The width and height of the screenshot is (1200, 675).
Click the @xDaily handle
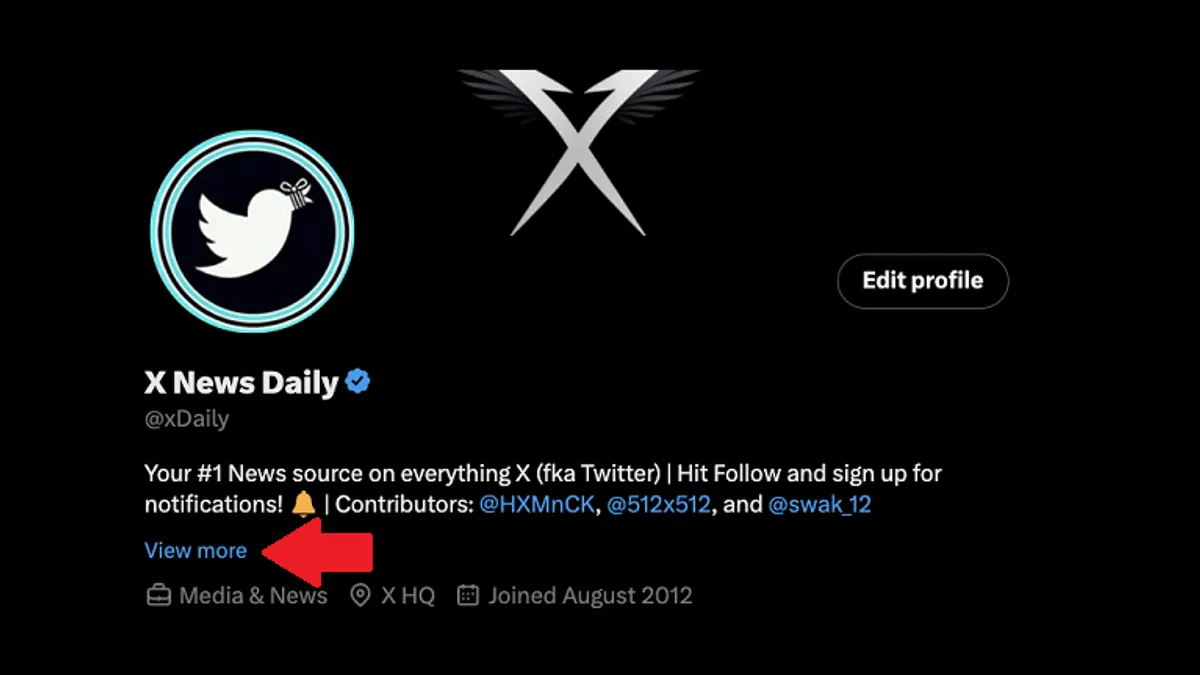tap(187, 419)
